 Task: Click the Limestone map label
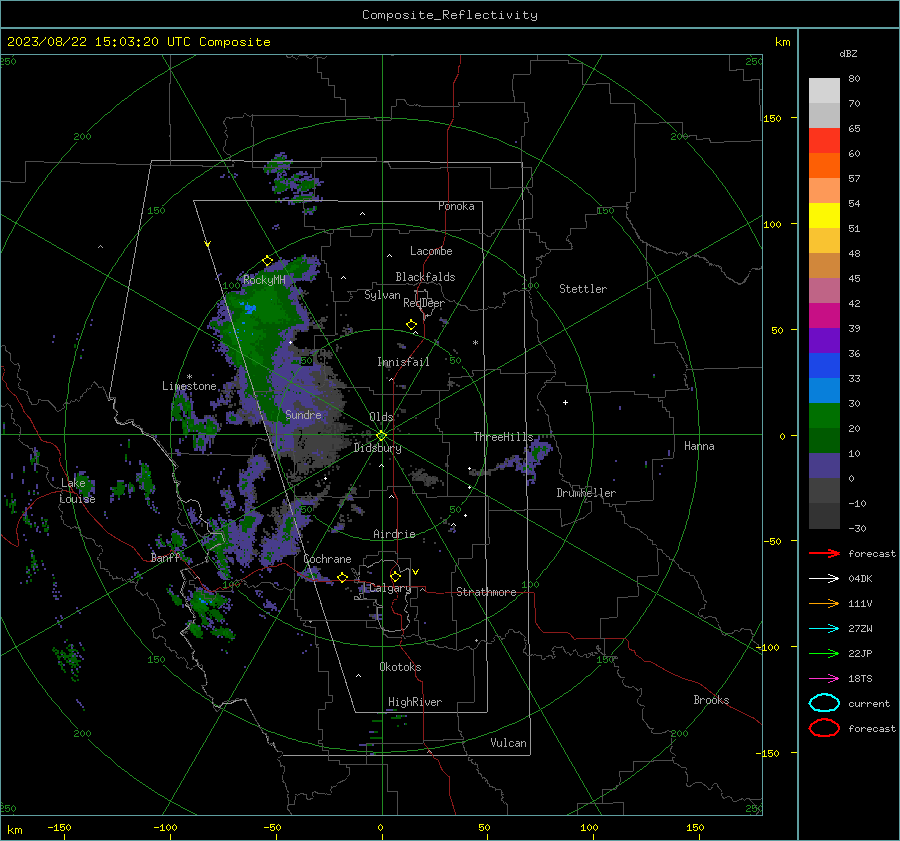[x=189, y=386]
